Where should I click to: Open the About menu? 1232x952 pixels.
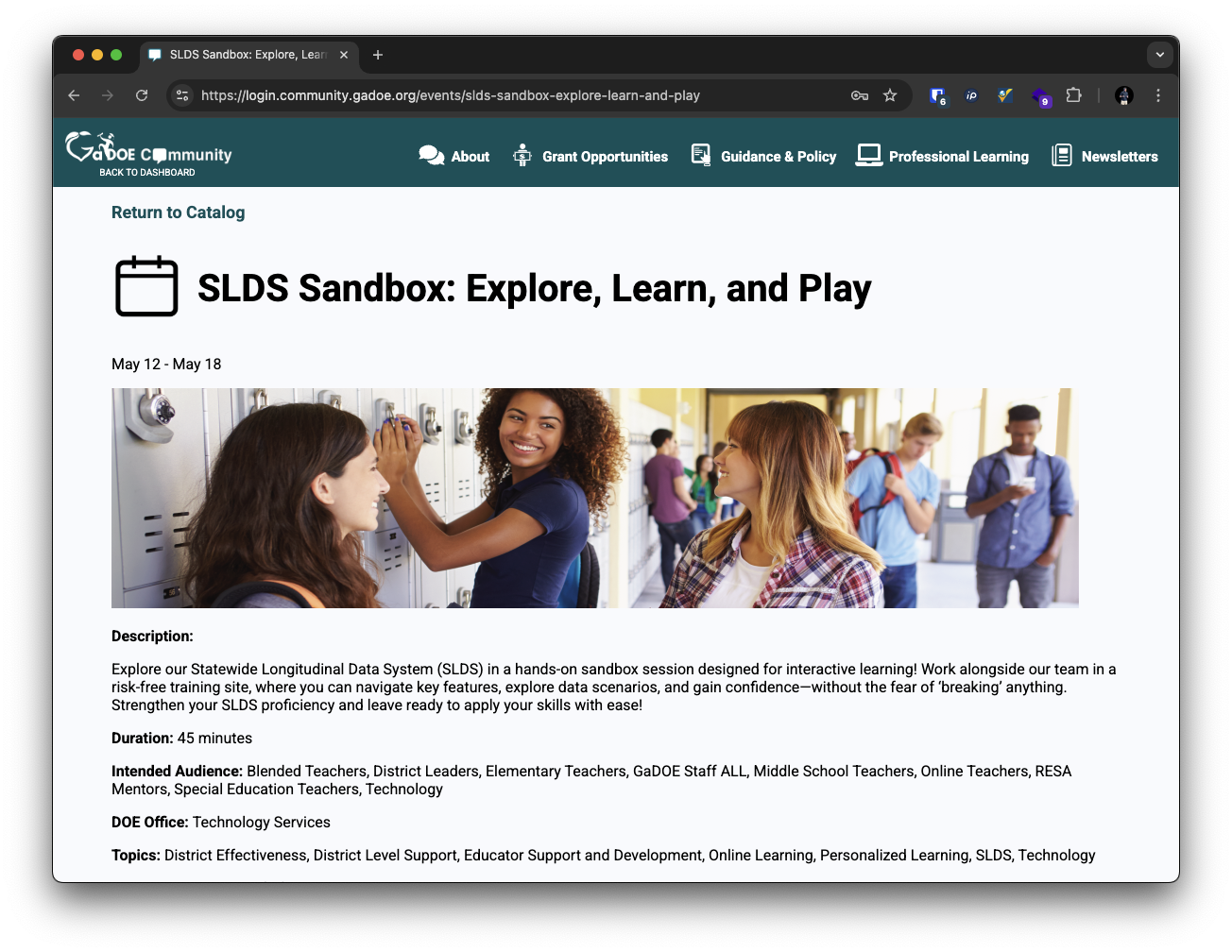tap(454, 157)
